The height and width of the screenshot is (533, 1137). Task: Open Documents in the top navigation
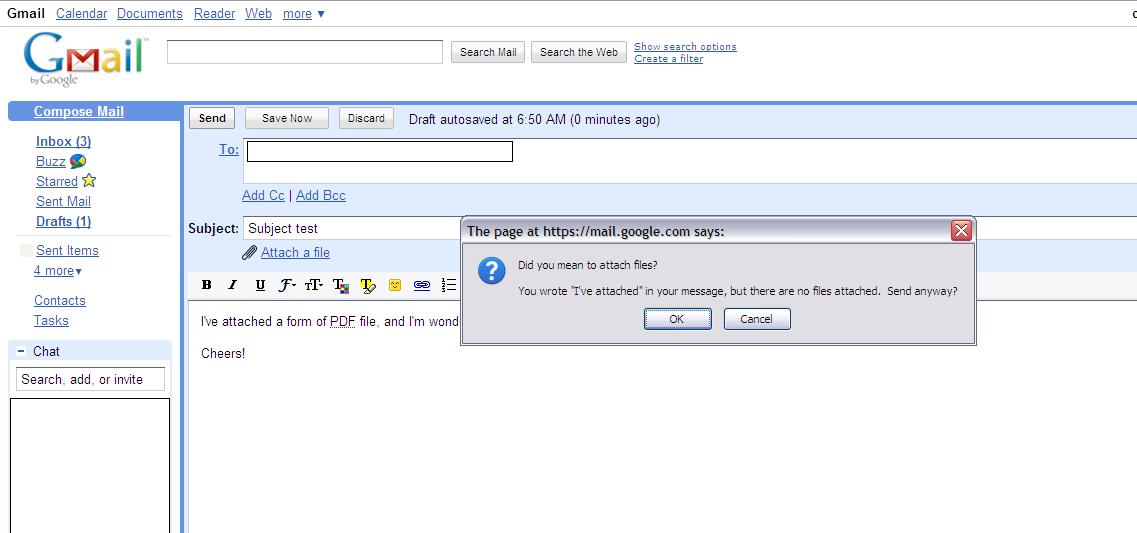click(x=149, y=13)
